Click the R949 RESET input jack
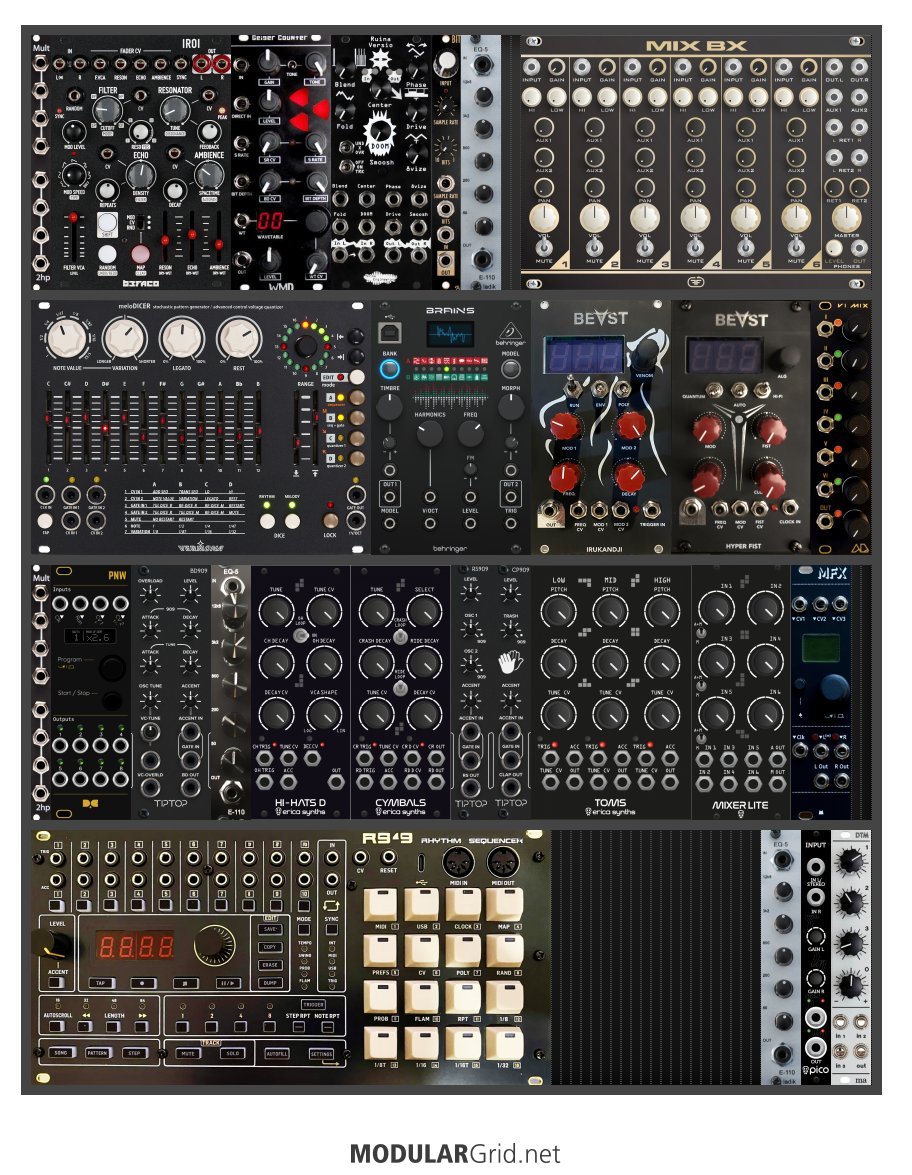This screenshot has height=1175, width=912. pyautogui.click(x=388, y=857)
